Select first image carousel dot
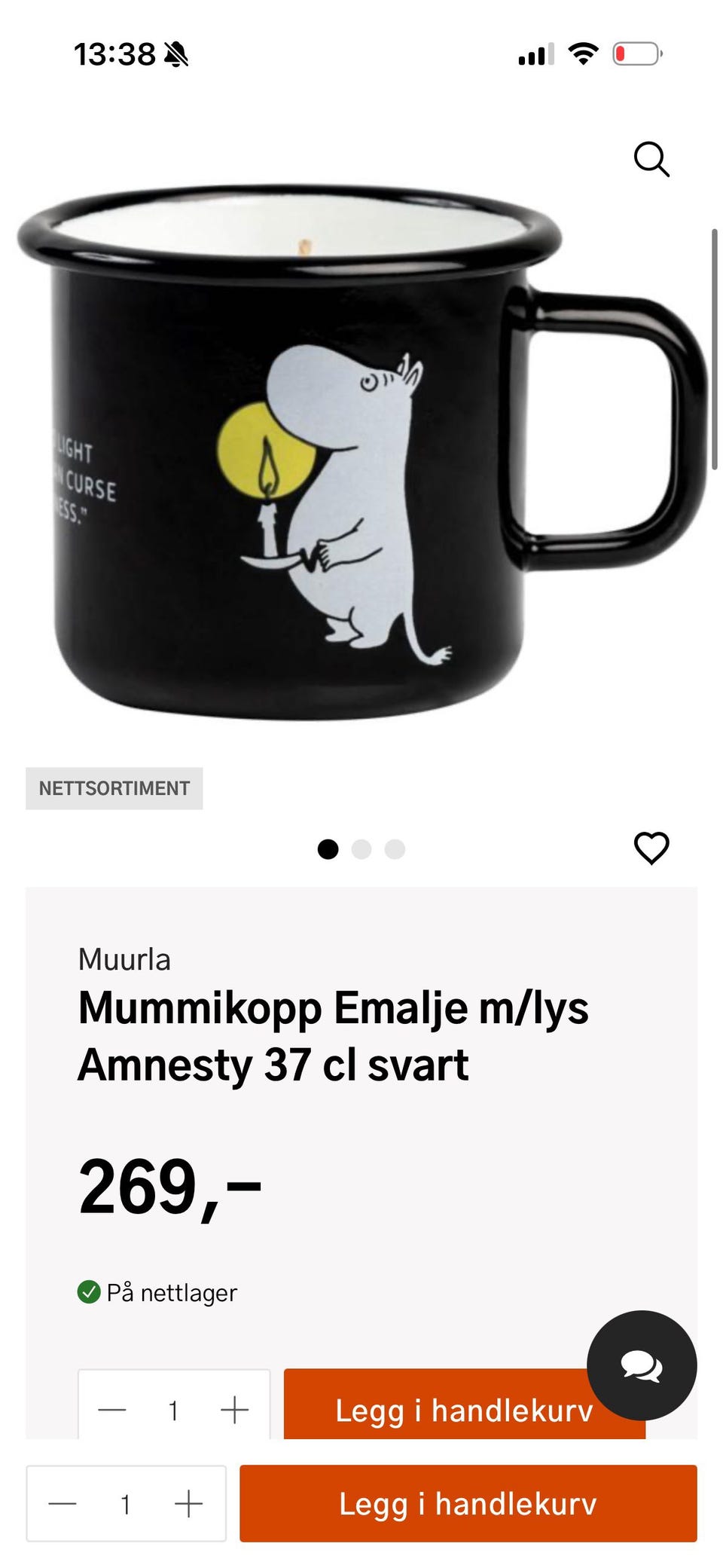 tap(328, 849)
